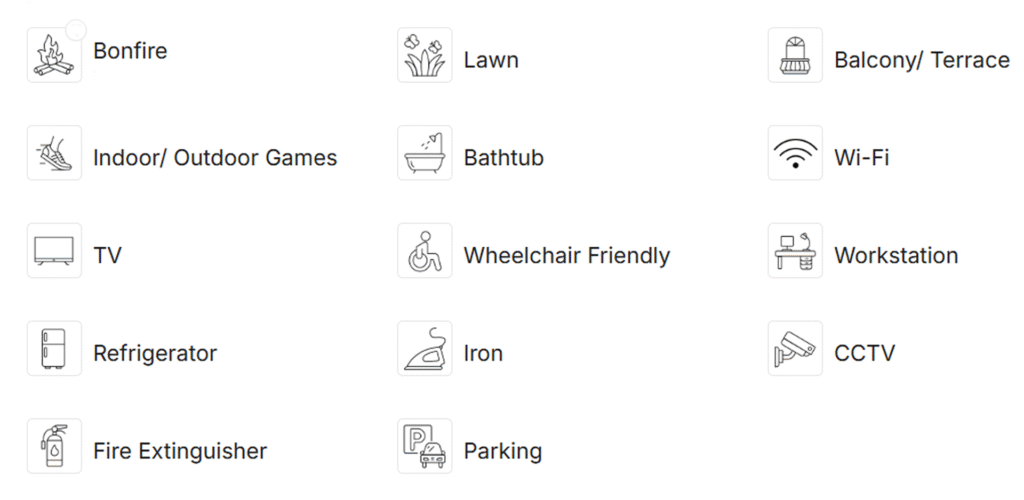Viewport: 1024px width, 500px height.
Task: Click the Iron icon
Action: 424,348
